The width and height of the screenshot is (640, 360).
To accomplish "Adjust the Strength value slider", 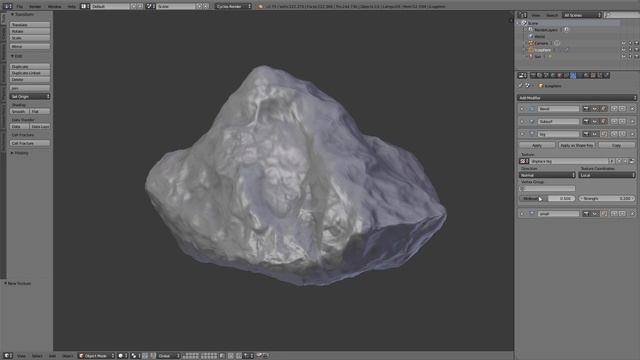I will pos(607,198).
